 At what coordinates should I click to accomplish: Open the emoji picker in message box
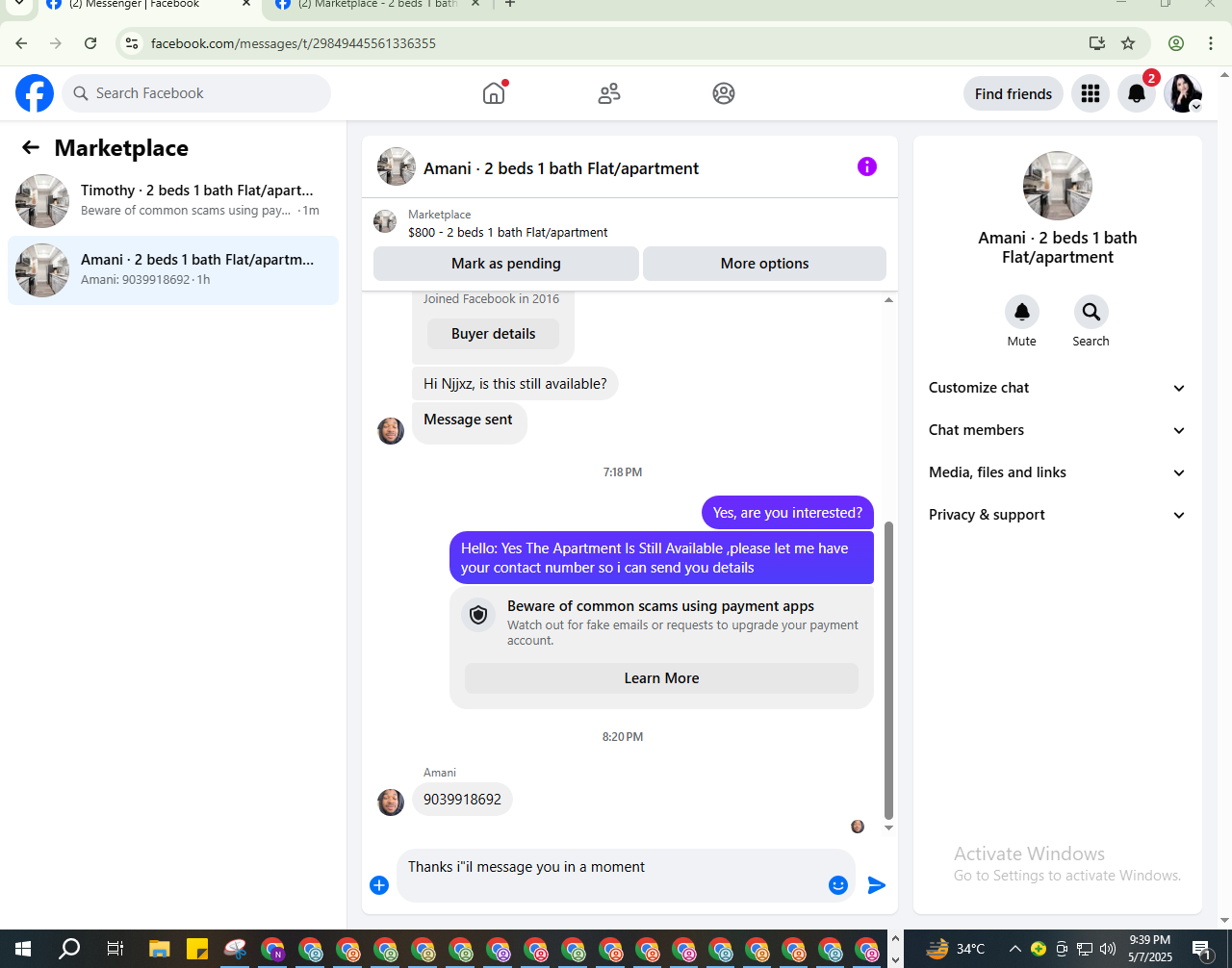point(838,885)
